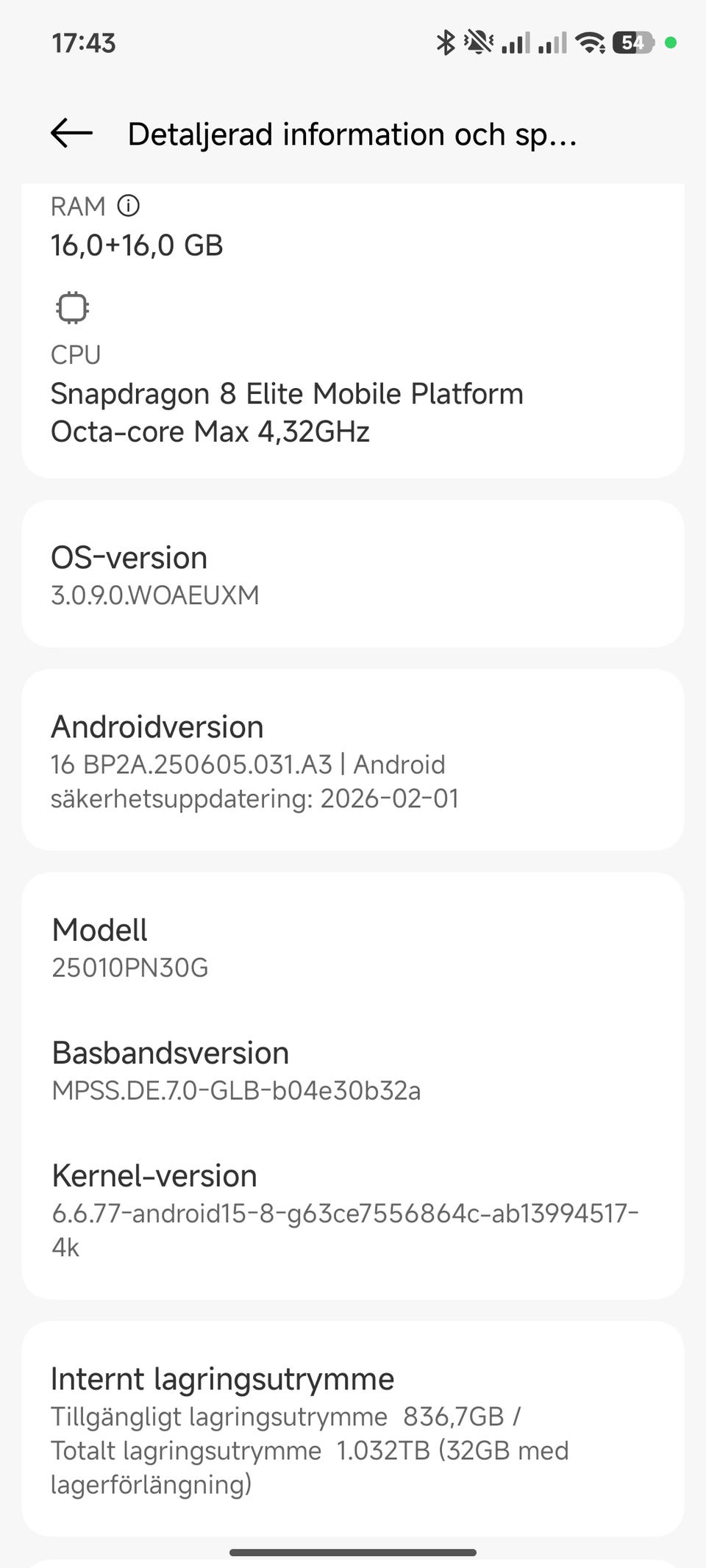Image resolution: width=706 pixels, height=1568 pixels.
Task: Tap the RAM info circle icon
Action: 129,206
